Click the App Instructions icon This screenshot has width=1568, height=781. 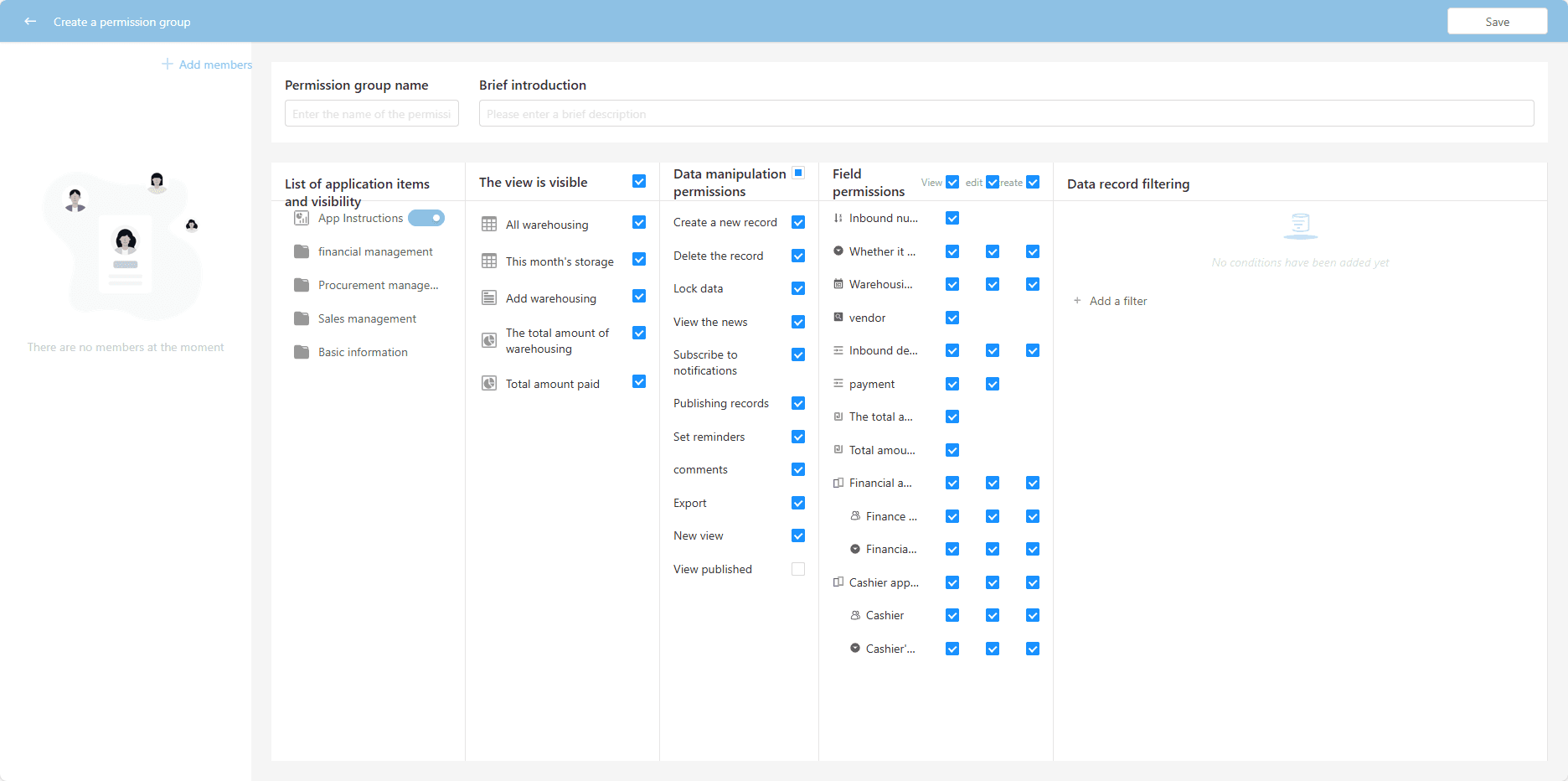pyautogui.click(x=302, y=218)
